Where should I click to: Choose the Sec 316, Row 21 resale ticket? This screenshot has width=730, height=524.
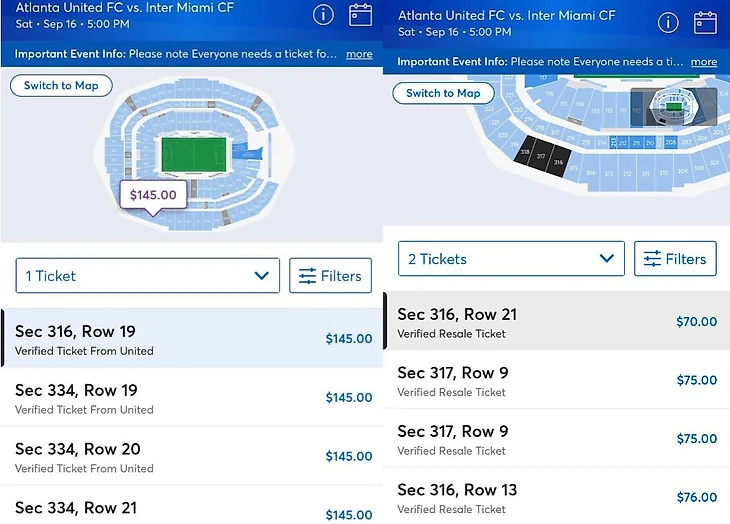click(x=556, y=322)
